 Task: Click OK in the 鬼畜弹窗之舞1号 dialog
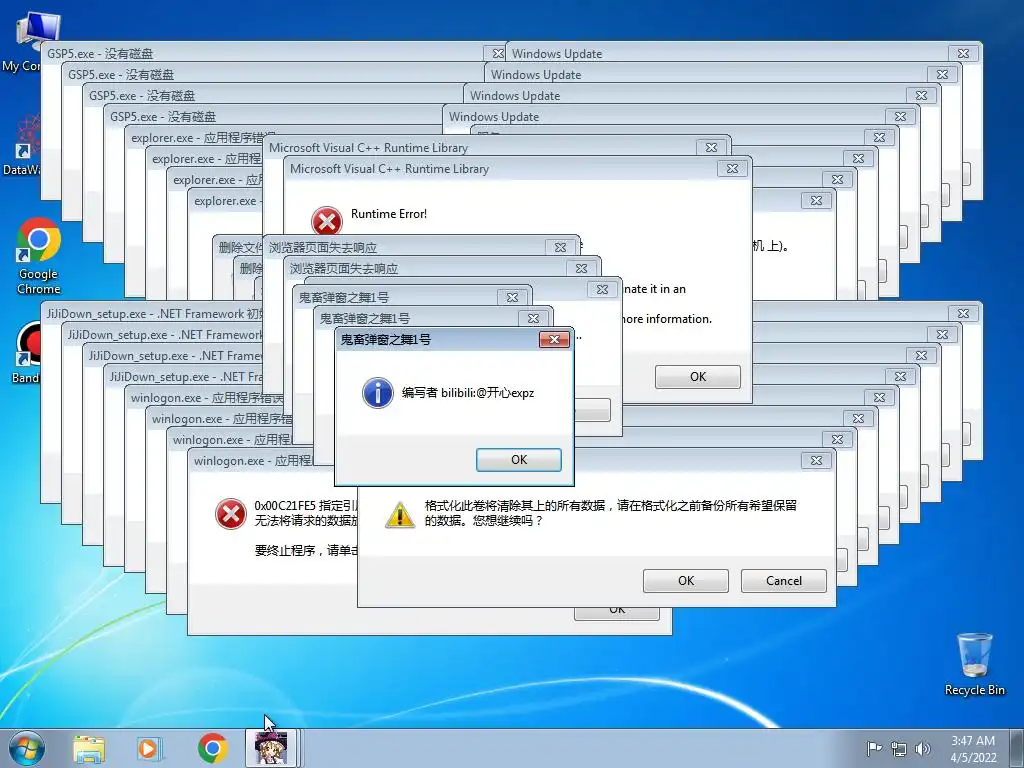click(519, 460)
